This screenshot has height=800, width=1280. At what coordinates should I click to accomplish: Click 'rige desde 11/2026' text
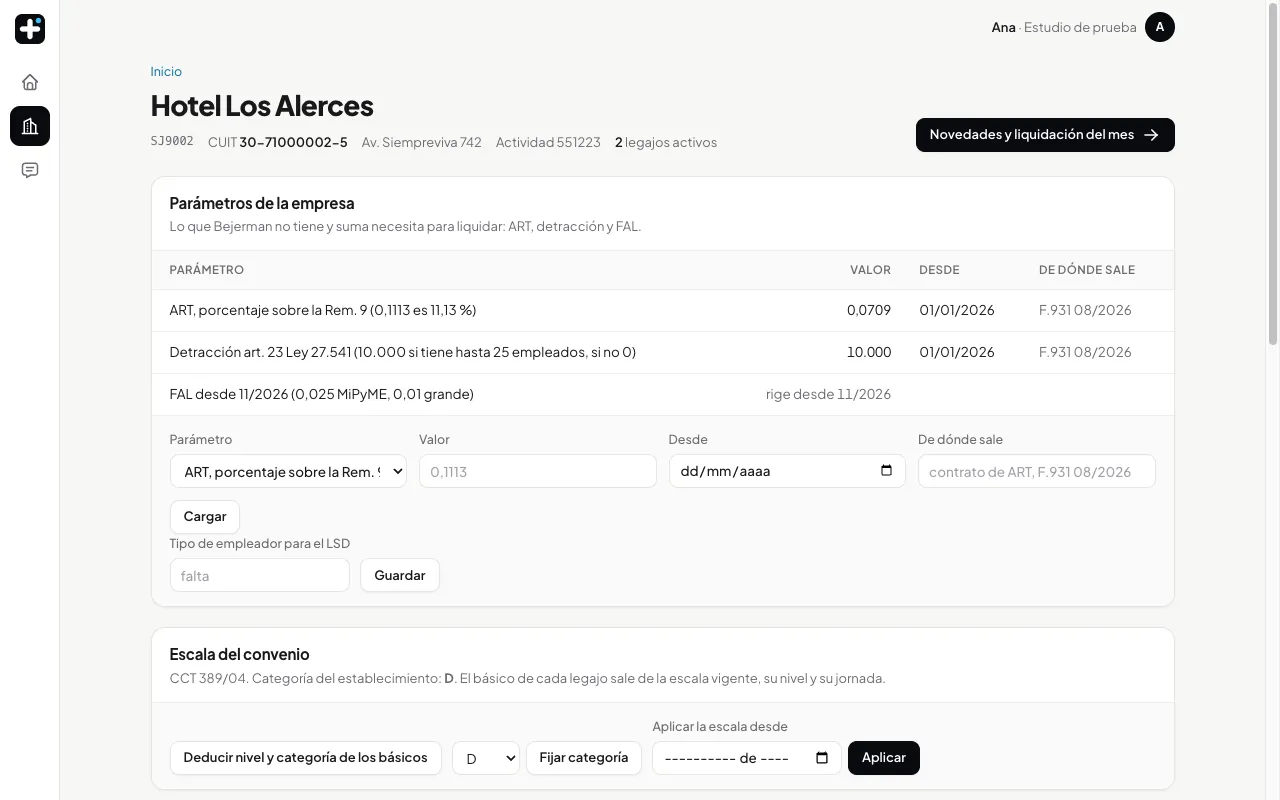point(828,394)
